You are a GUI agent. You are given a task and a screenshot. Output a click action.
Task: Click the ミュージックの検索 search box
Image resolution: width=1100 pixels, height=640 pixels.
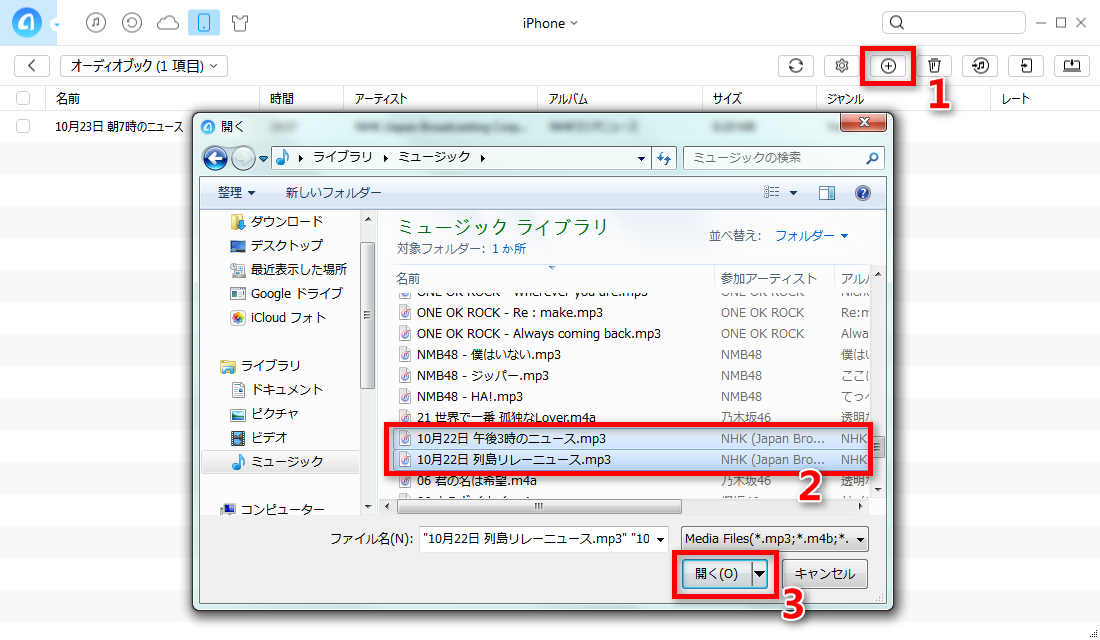pos(784,158)
